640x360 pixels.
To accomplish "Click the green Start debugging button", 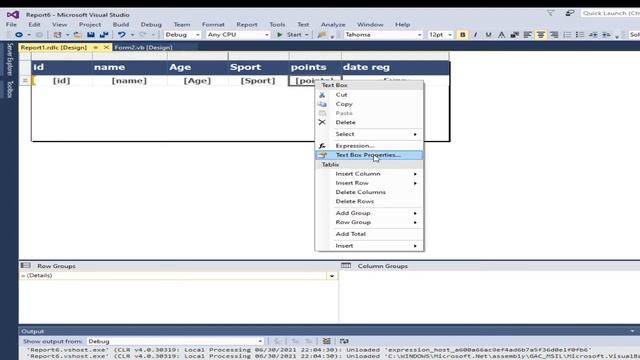I will tap(289, 35).
